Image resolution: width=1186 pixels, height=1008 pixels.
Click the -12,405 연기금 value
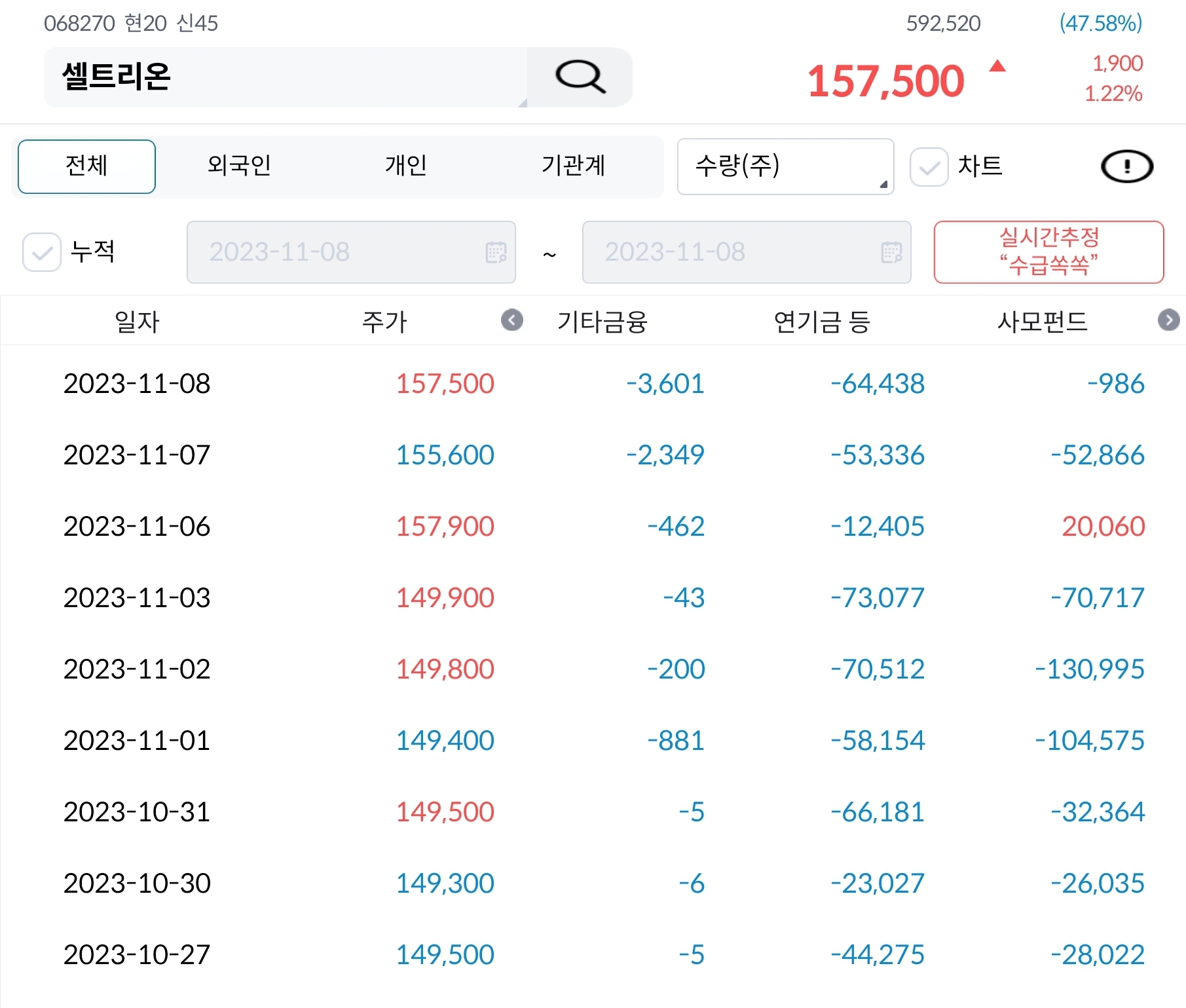pyautogui.click(x=878, y=527)
